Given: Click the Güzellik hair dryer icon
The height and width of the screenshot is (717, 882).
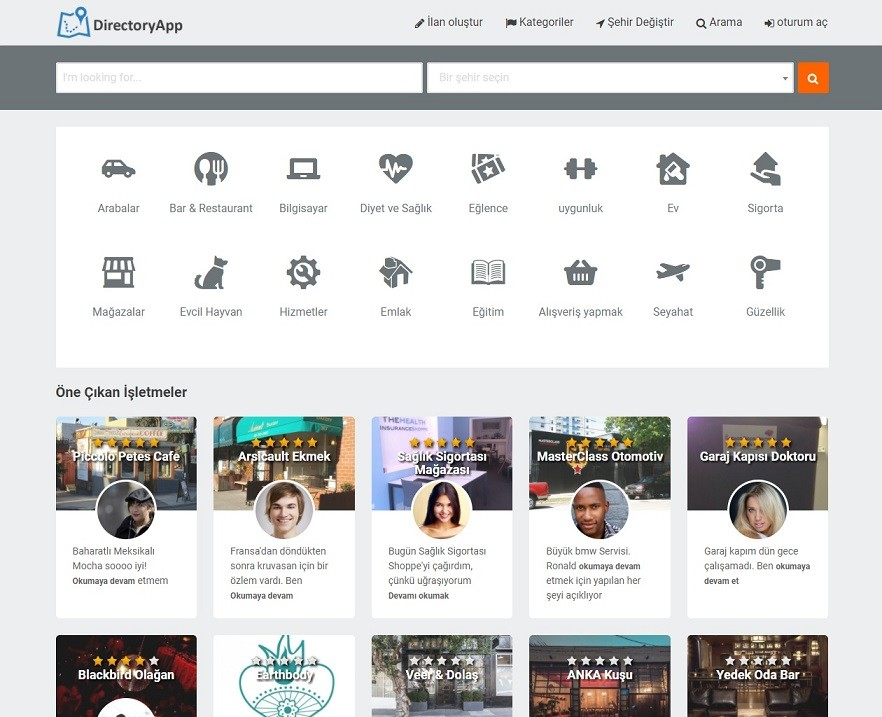Looking at the screenshot, I should [x=765, y=272].
